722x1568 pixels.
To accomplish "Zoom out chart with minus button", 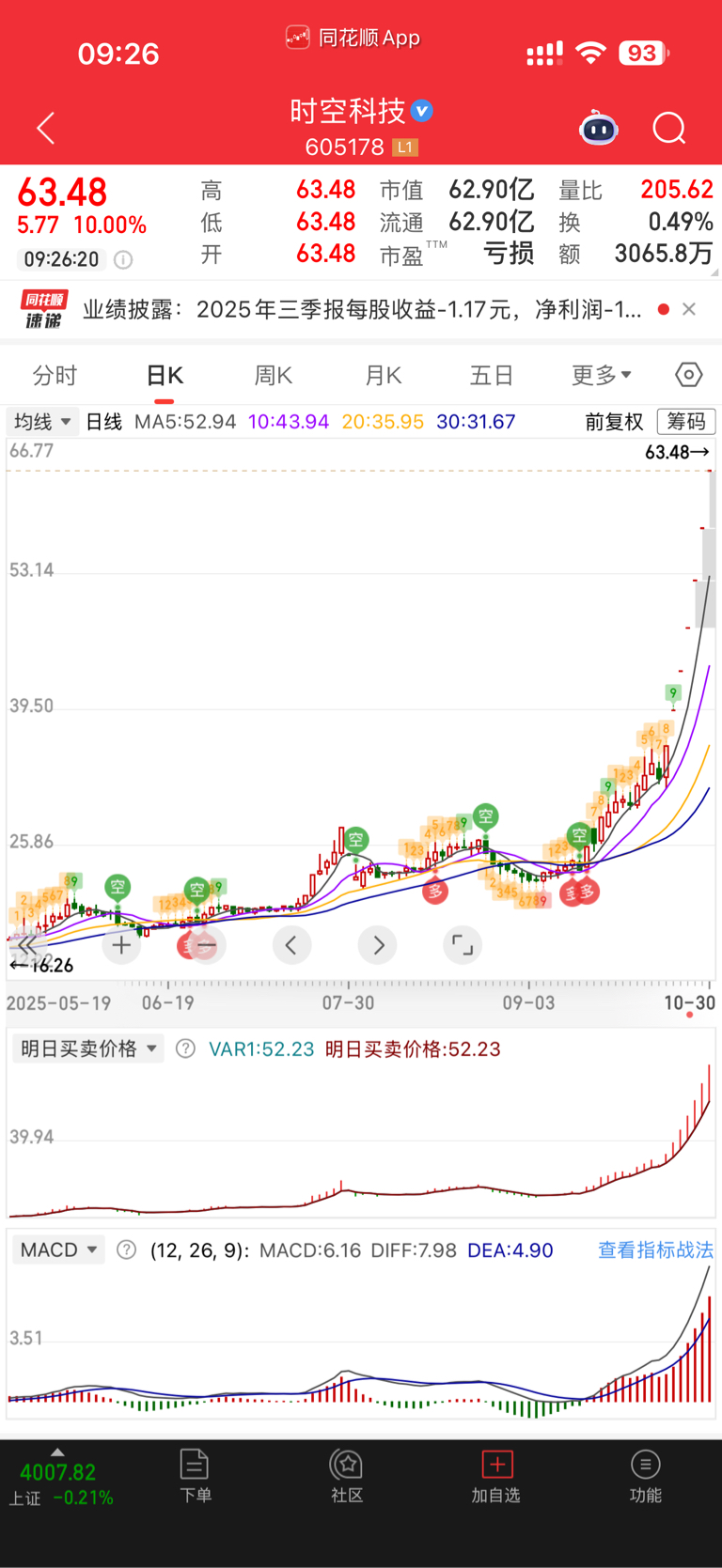I will tap(206, 945).
